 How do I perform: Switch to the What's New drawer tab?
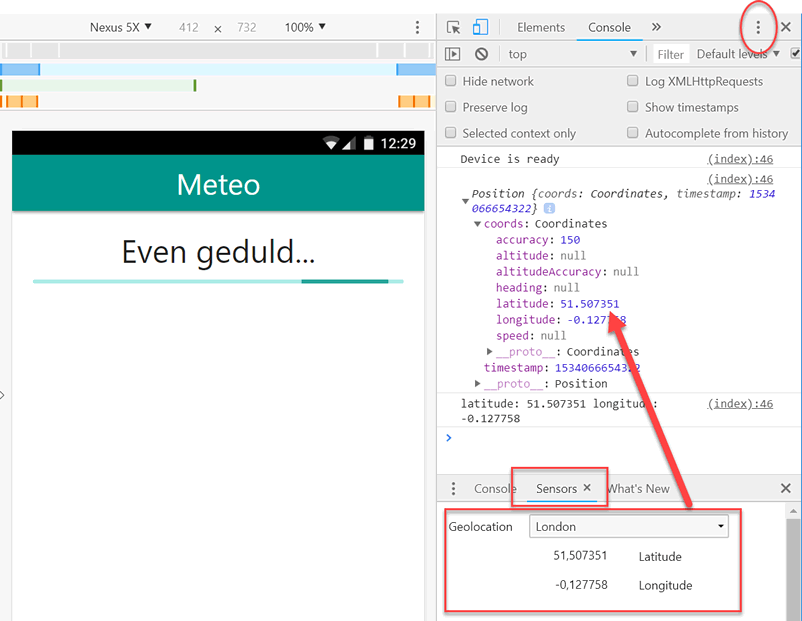pyautogui.click(x=638, y=488)
